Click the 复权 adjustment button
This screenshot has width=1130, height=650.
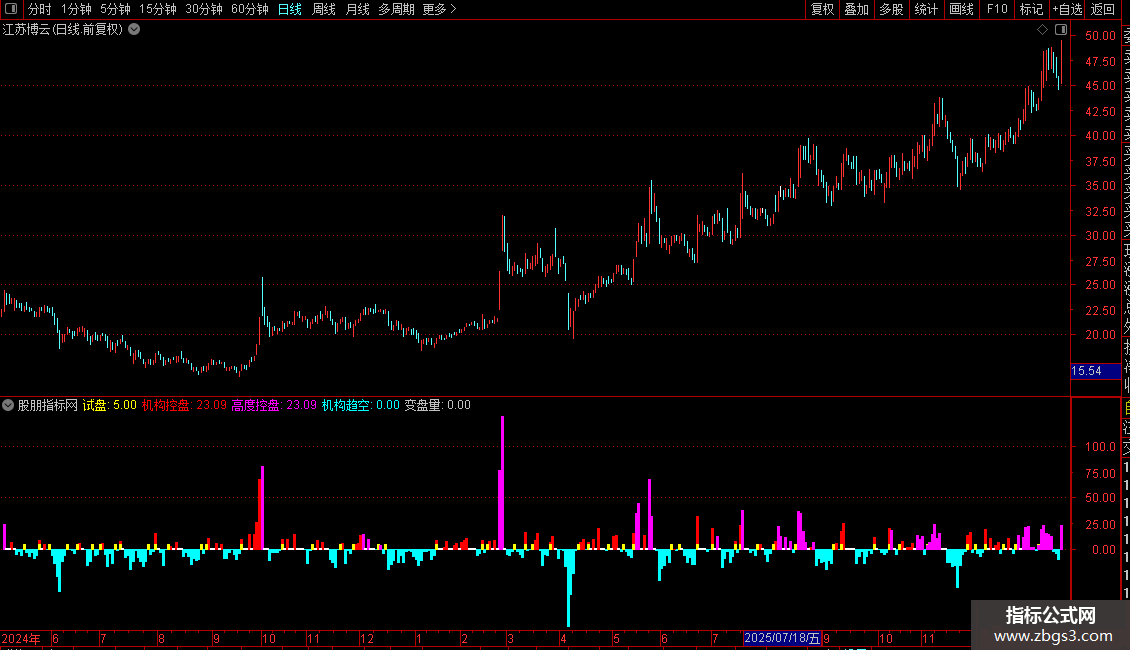click(822, 9)
